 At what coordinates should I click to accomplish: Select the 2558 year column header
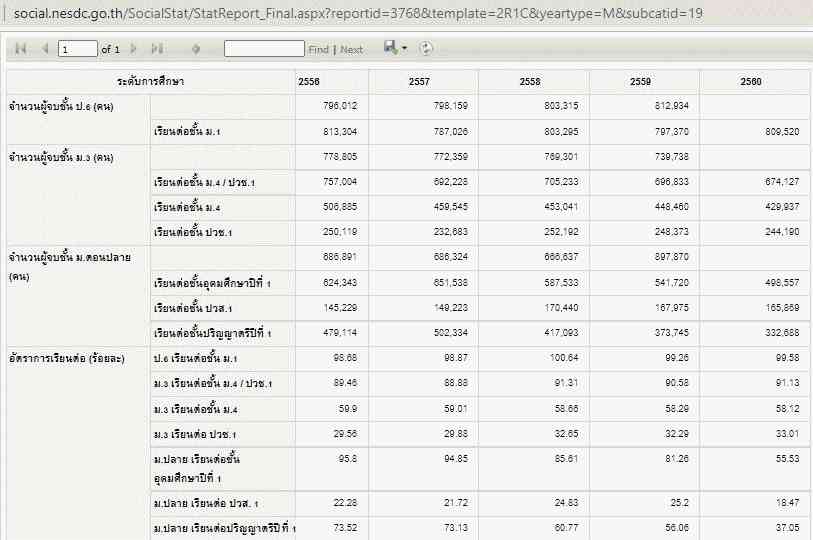pos(530,81)
